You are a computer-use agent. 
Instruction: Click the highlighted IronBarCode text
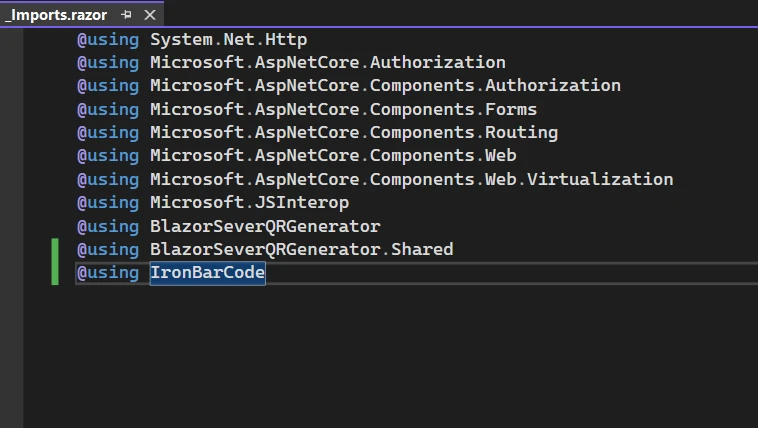pyautogui.click(x=208, y=273)
